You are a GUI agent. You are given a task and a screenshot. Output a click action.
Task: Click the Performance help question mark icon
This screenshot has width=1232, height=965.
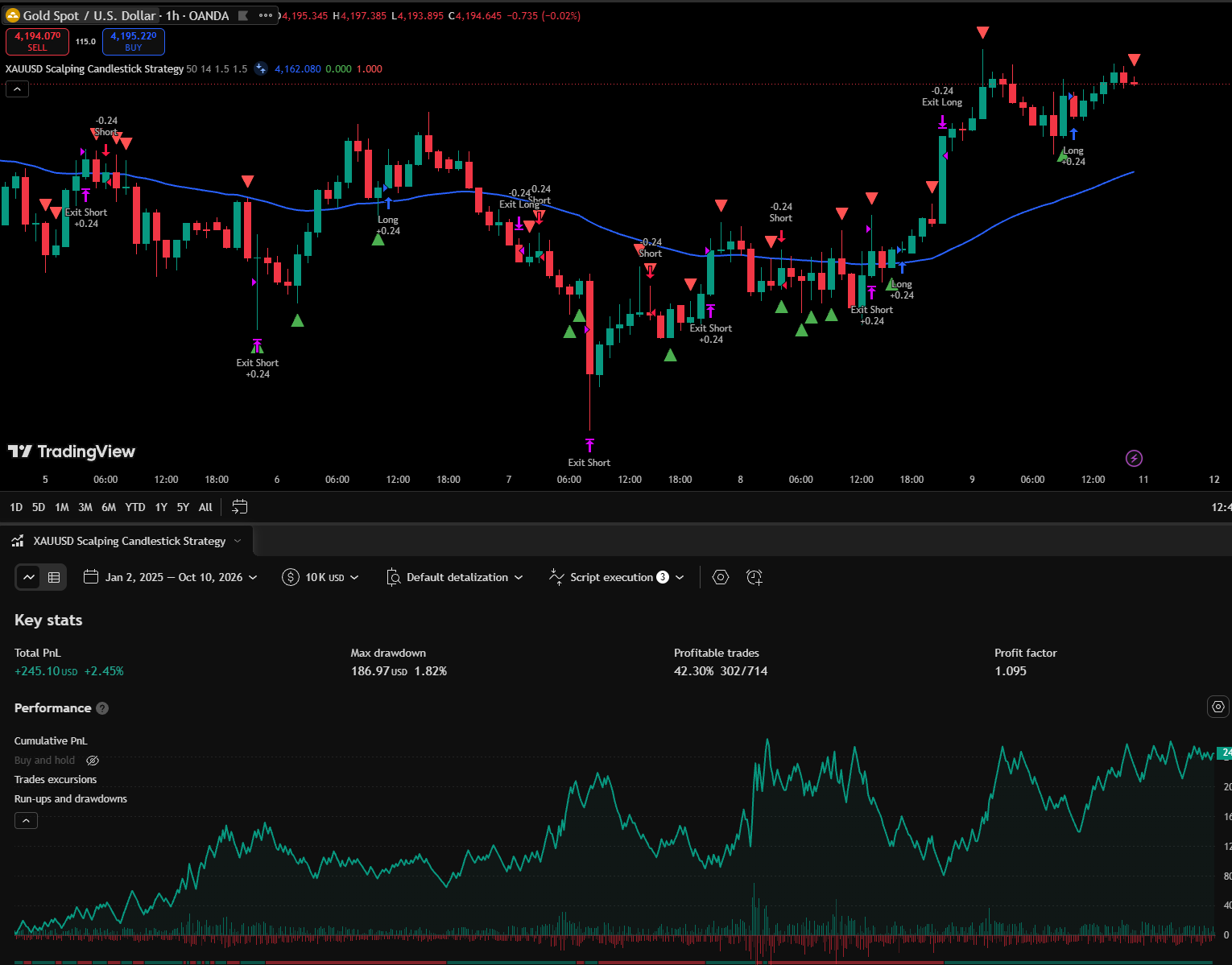pos(102,708)
